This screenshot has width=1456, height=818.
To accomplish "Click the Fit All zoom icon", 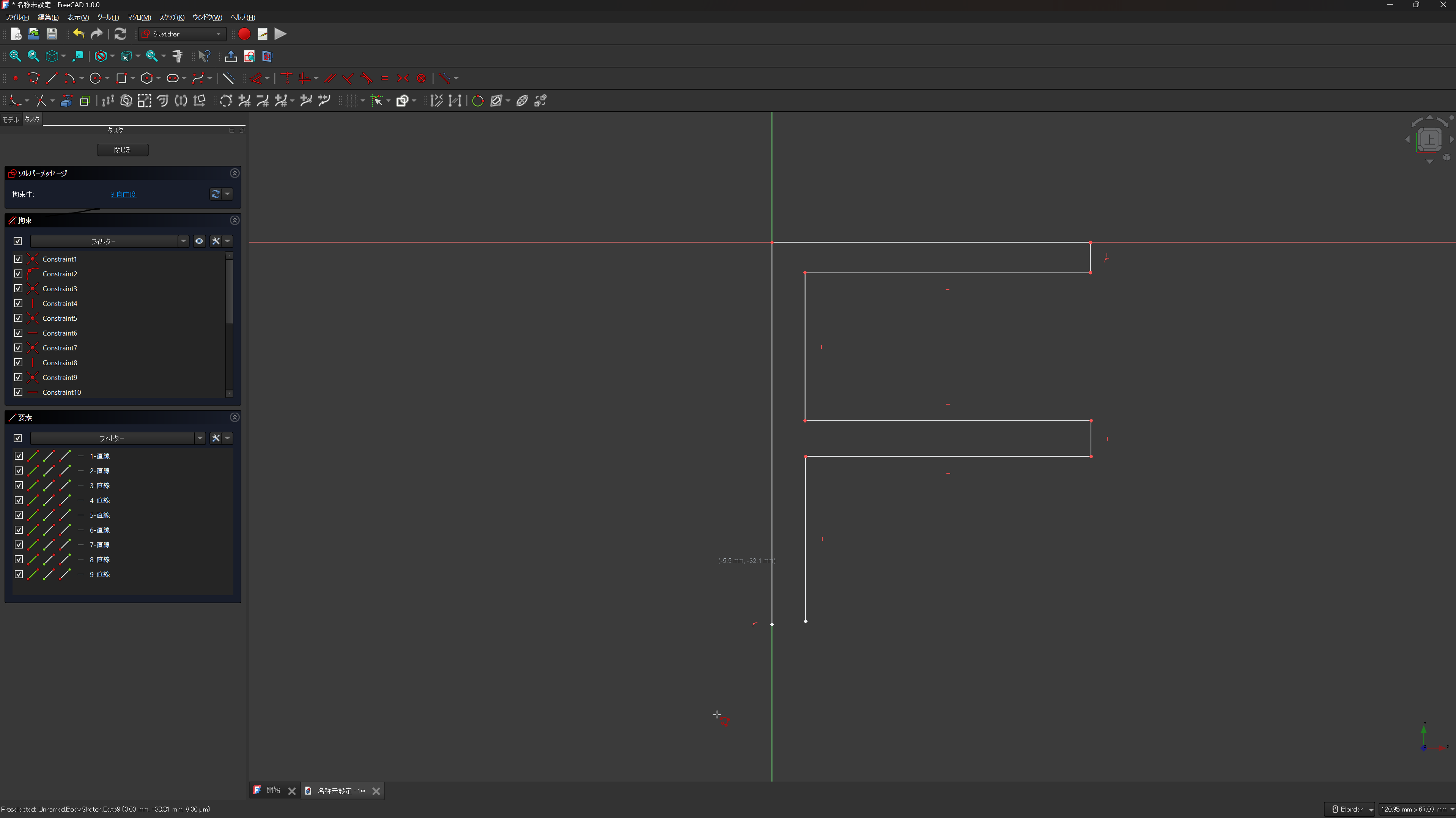I will tap(15, 56).
